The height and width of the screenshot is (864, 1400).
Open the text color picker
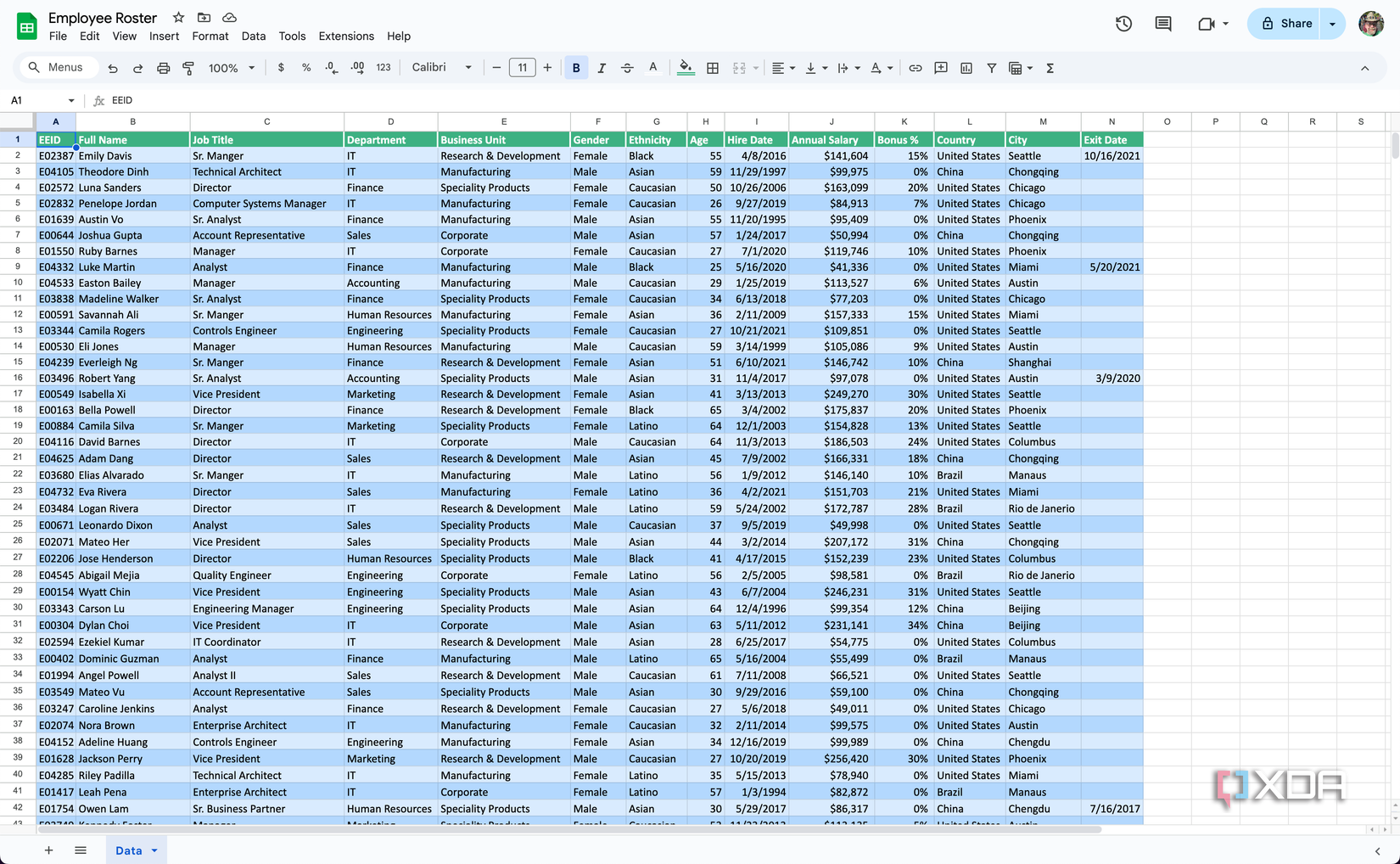[x=652, y=68]
